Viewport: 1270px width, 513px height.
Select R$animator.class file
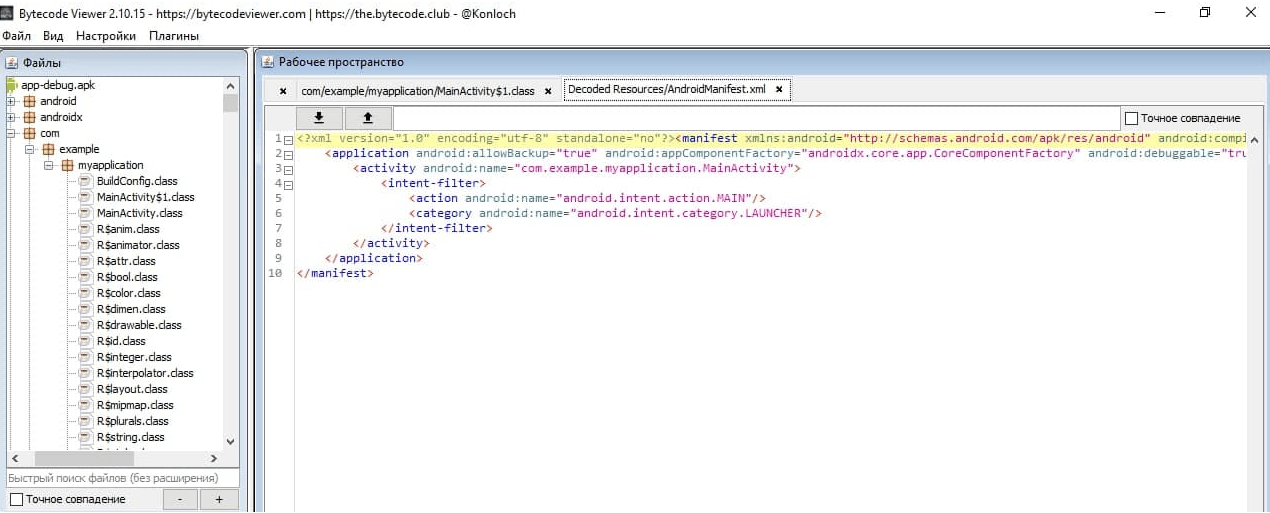[x=138, y=245]
